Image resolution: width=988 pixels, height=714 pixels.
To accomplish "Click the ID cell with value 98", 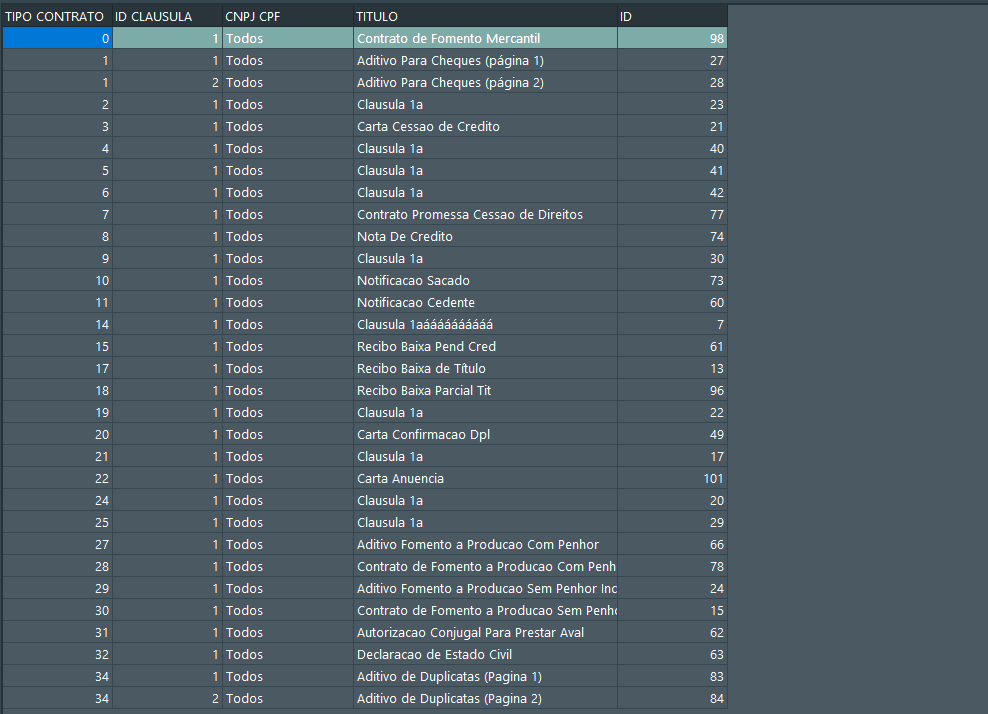I will (x=672, y=39).
